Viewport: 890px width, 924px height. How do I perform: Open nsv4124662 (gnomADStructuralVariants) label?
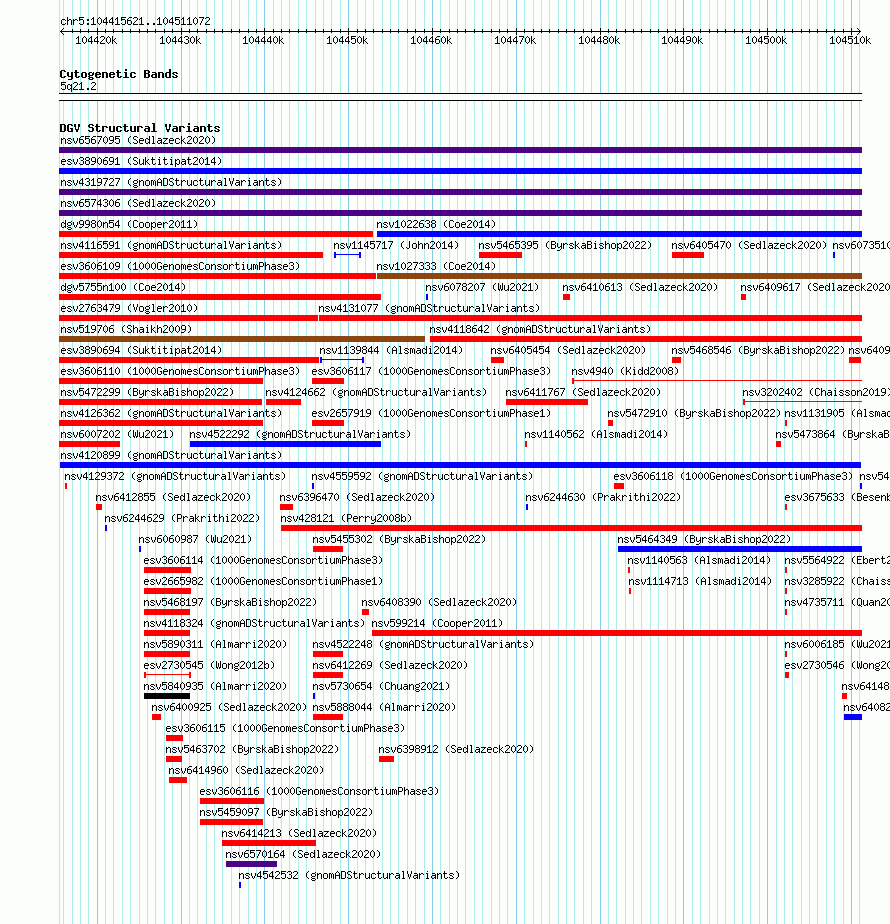coord(376,392)
